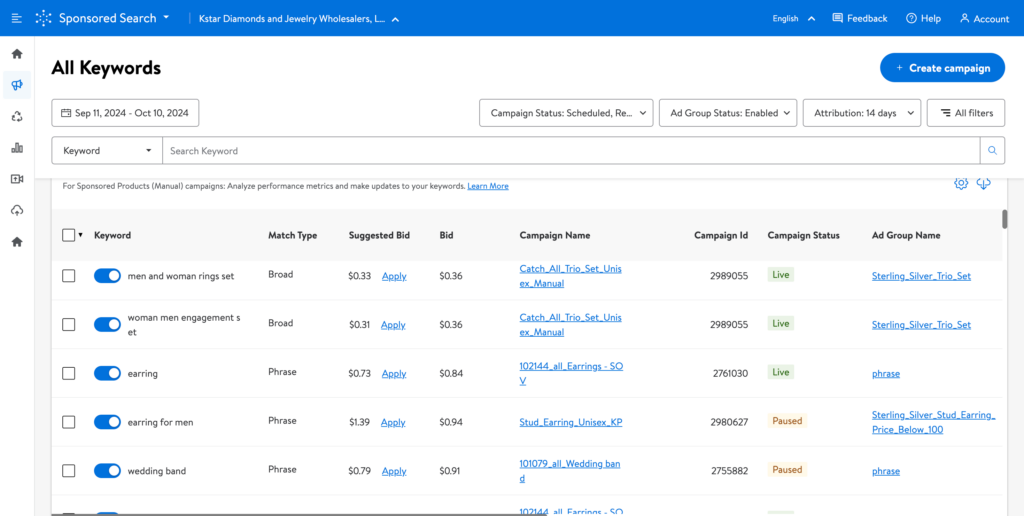Open the video ads sidebar icon
Viewport: 1024px width, 516px height.
(x=17, y=179)
